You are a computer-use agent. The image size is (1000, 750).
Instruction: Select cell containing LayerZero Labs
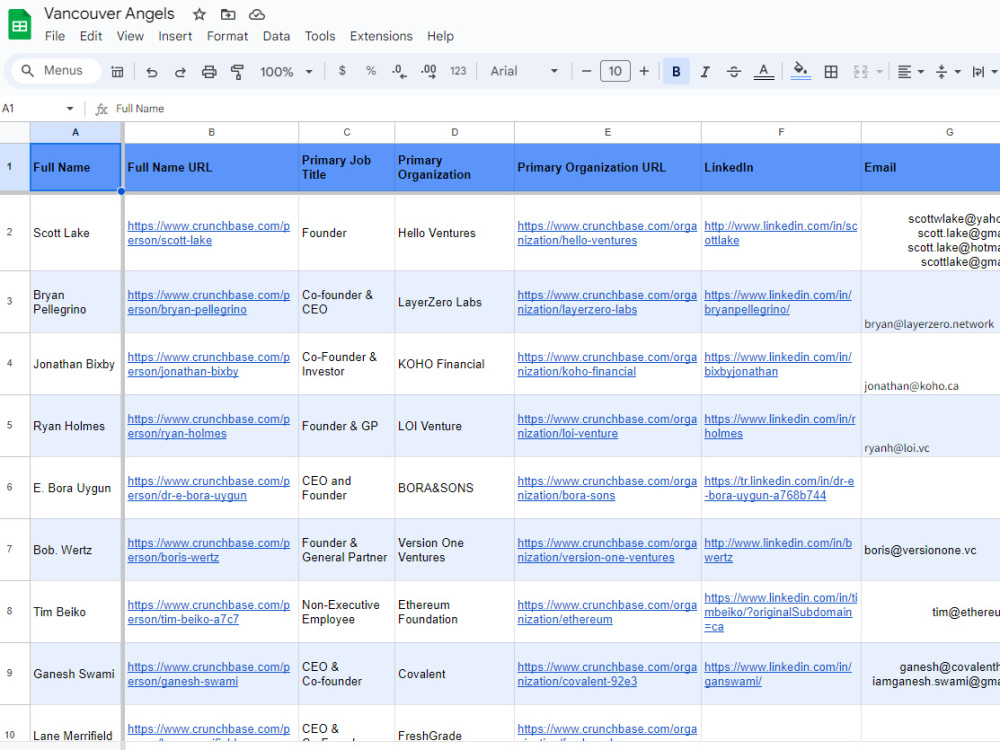pos(454,302)
